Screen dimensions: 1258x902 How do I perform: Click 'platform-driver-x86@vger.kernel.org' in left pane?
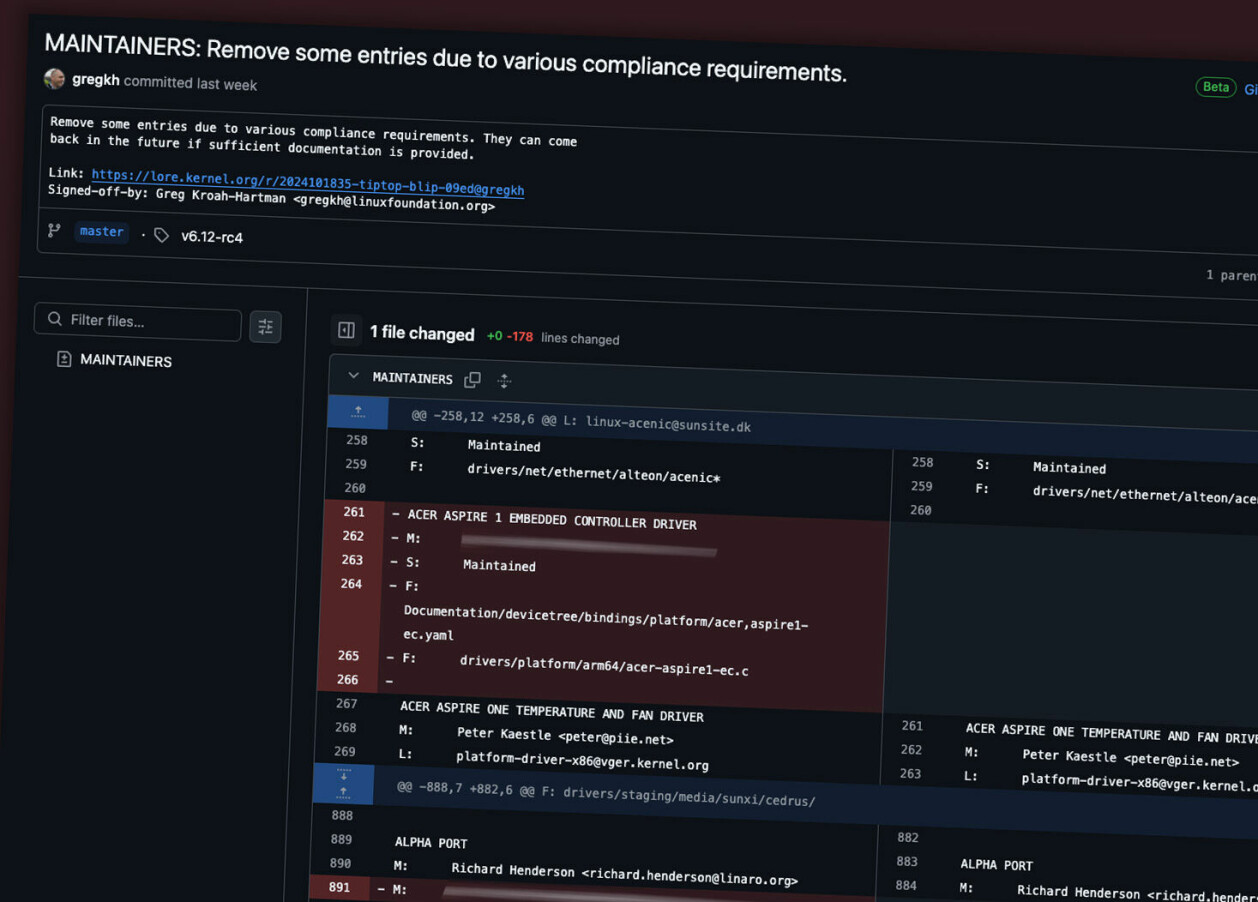(x=582, y=761)
